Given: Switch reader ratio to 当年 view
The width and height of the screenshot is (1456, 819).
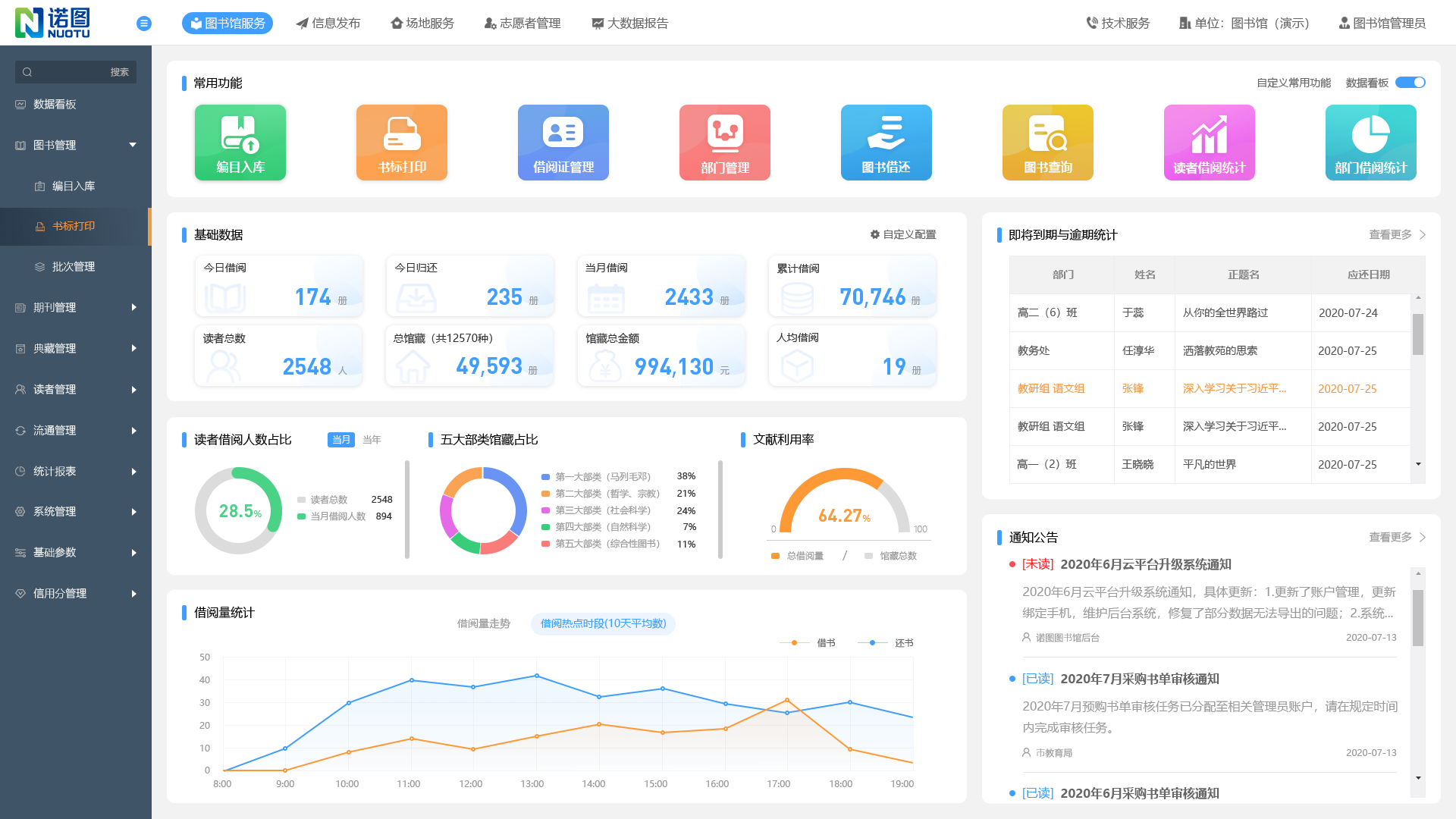Looking at the screenshot, I should (x=372, y=440).
